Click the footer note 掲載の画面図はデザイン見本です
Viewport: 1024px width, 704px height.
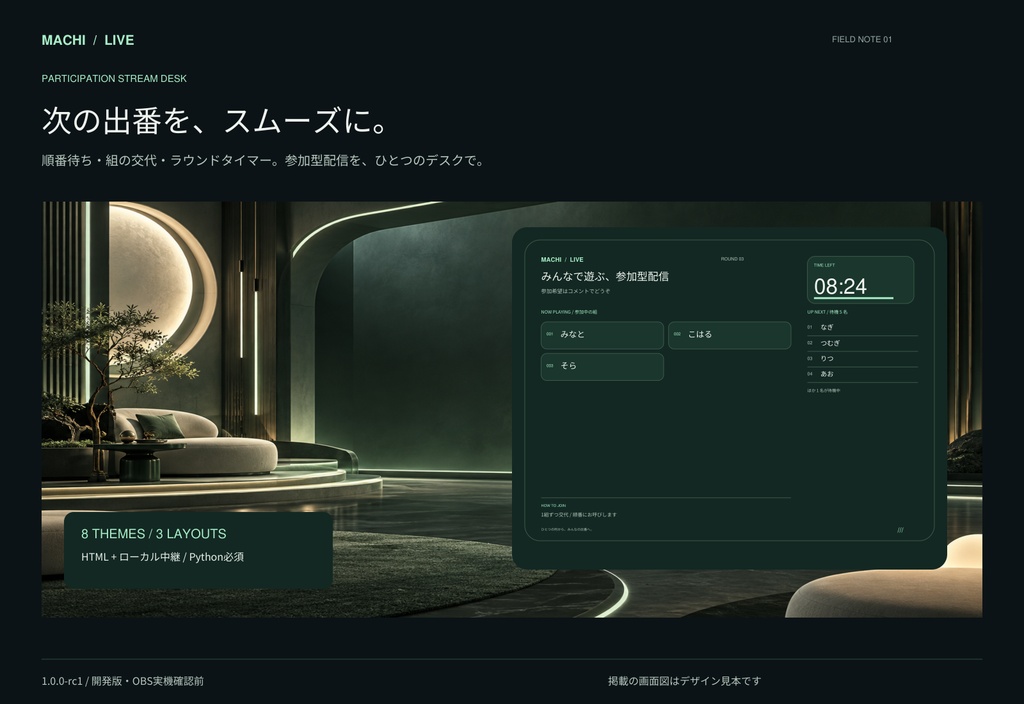pyautogui.click(x=684, y=681)
